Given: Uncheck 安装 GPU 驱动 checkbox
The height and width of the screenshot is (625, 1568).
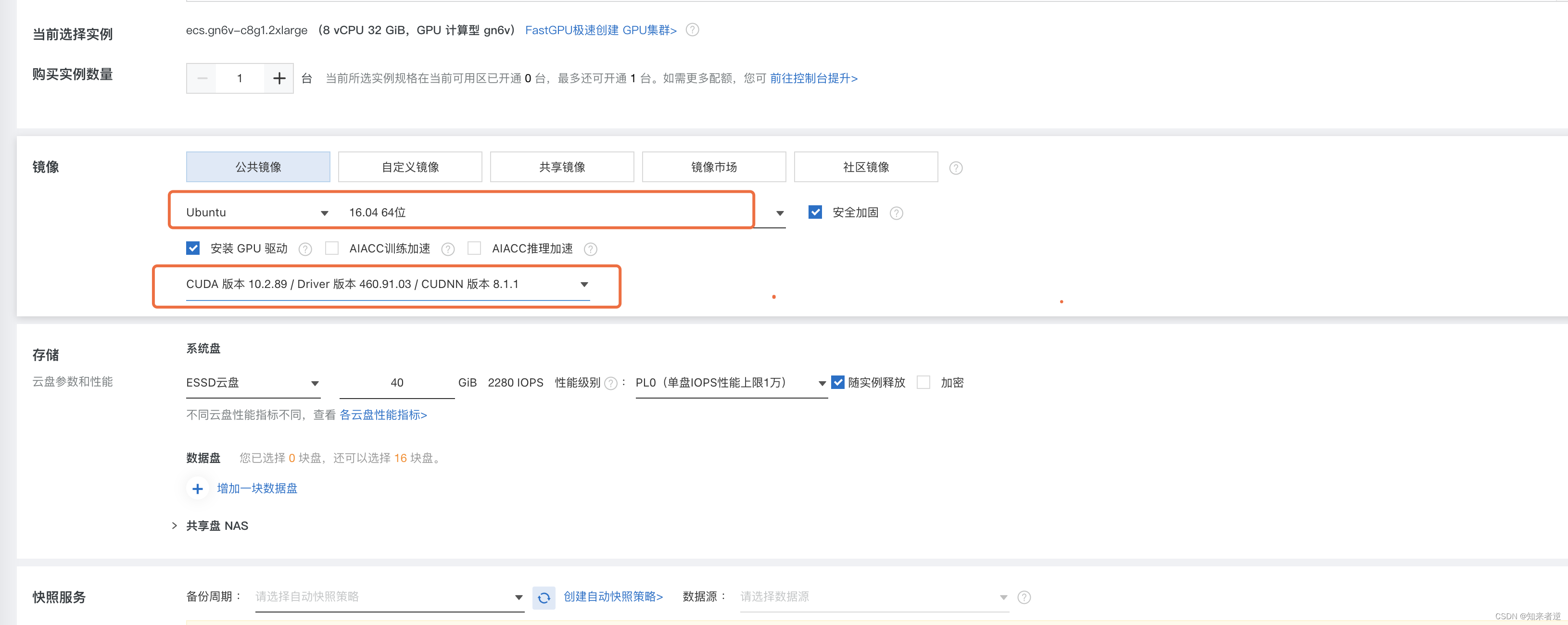Looking at the screenshot, I should coord(193,248).
